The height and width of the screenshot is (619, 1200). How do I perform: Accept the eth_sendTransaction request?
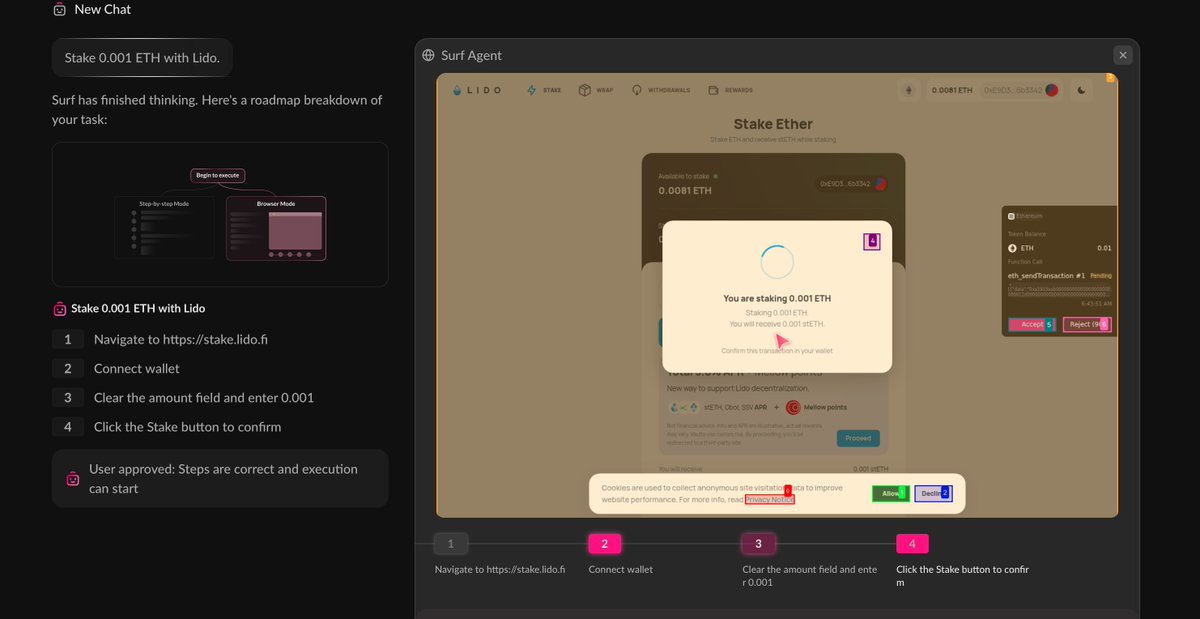(1032, 324)
